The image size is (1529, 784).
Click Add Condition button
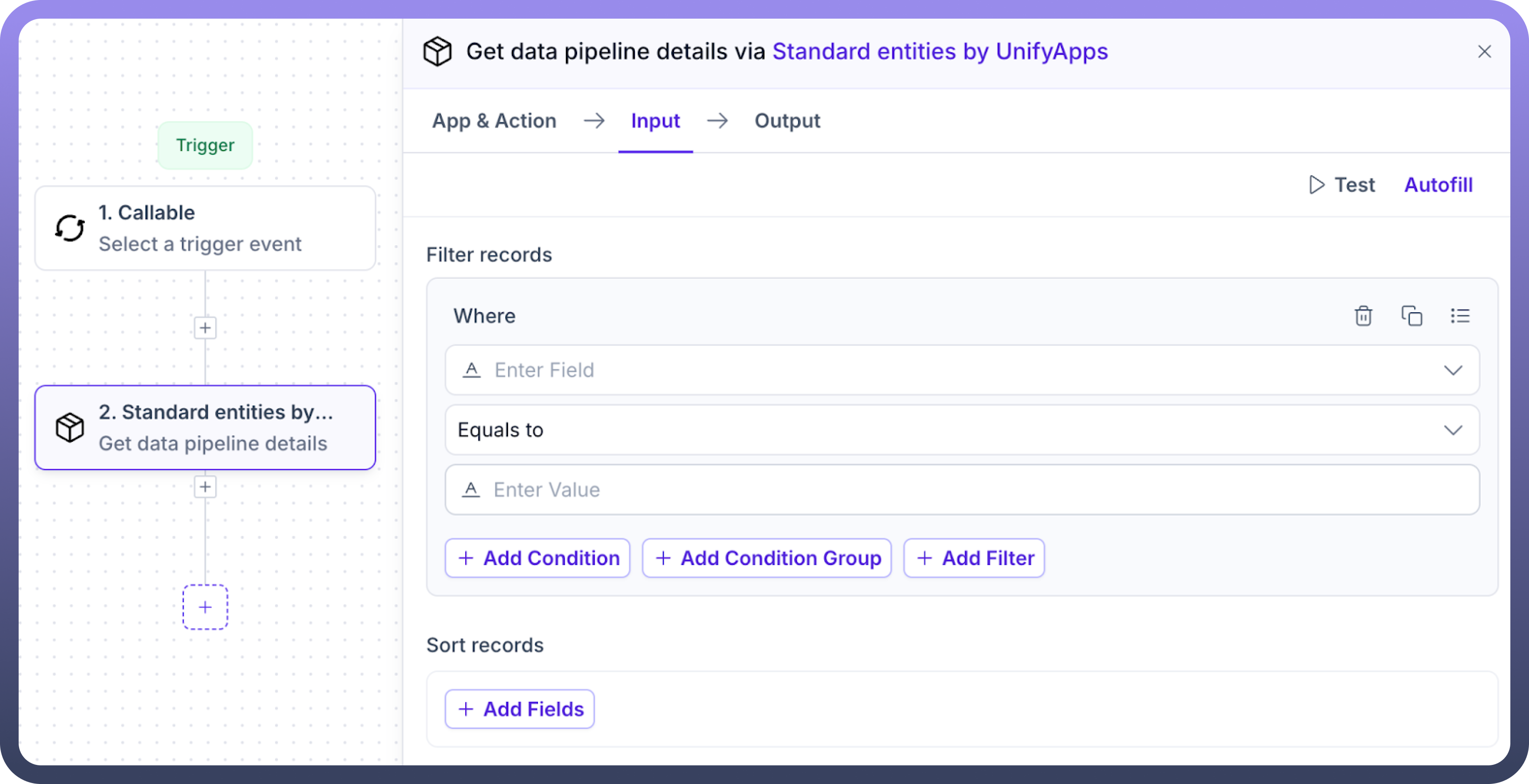point(538,558)
